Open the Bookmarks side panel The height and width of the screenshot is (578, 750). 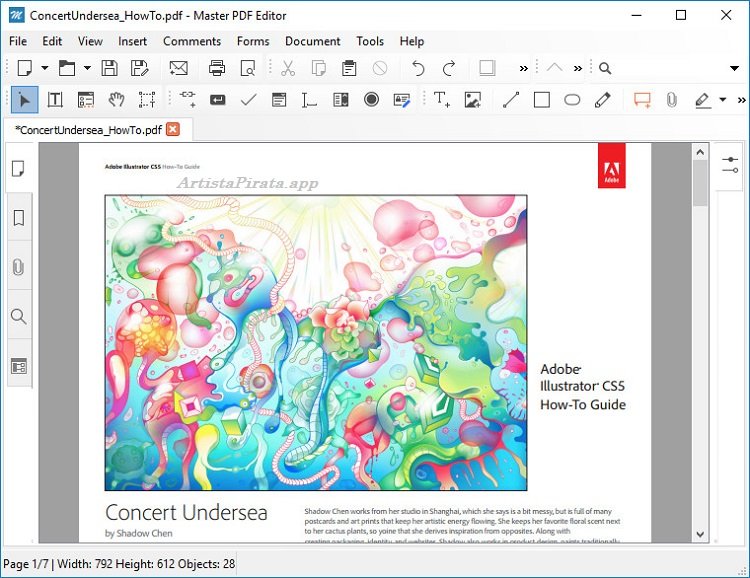tap(18, 219)
